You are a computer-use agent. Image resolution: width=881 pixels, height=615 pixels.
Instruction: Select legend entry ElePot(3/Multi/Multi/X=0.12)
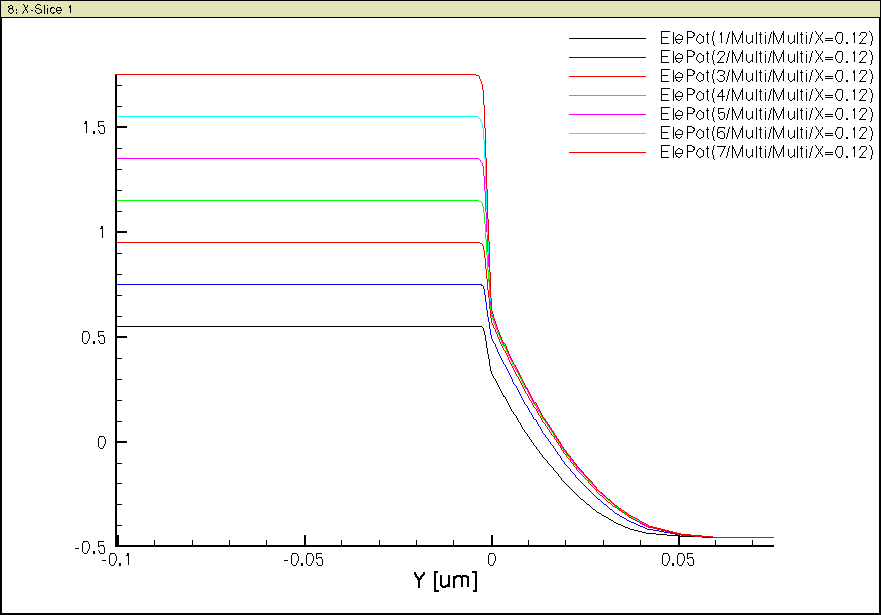(x=767, y=76)
